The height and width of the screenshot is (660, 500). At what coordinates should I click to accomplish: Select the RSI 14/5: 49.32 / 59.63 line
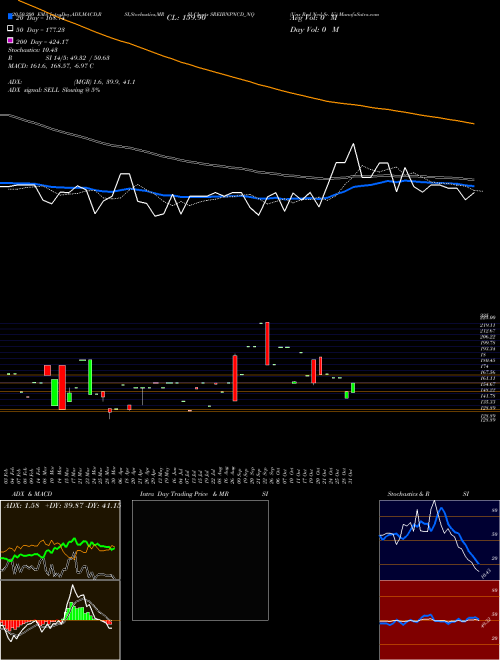59,58
